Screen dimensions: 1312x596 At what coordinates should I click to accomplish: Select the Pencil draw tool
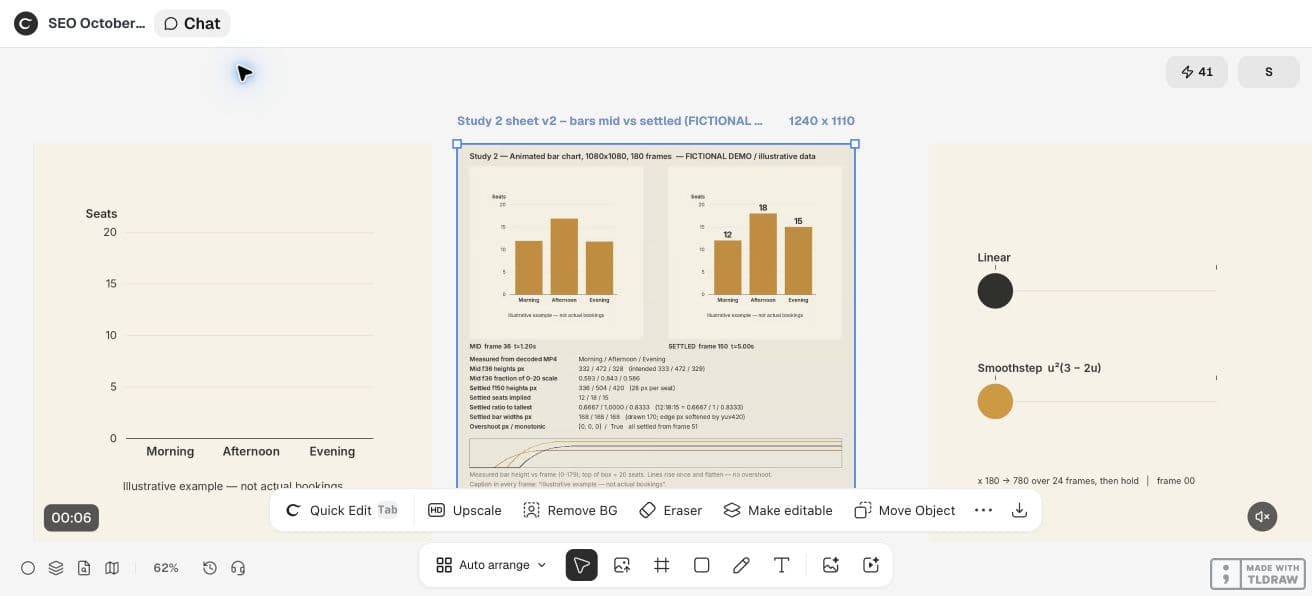click(x=741, y=565)
